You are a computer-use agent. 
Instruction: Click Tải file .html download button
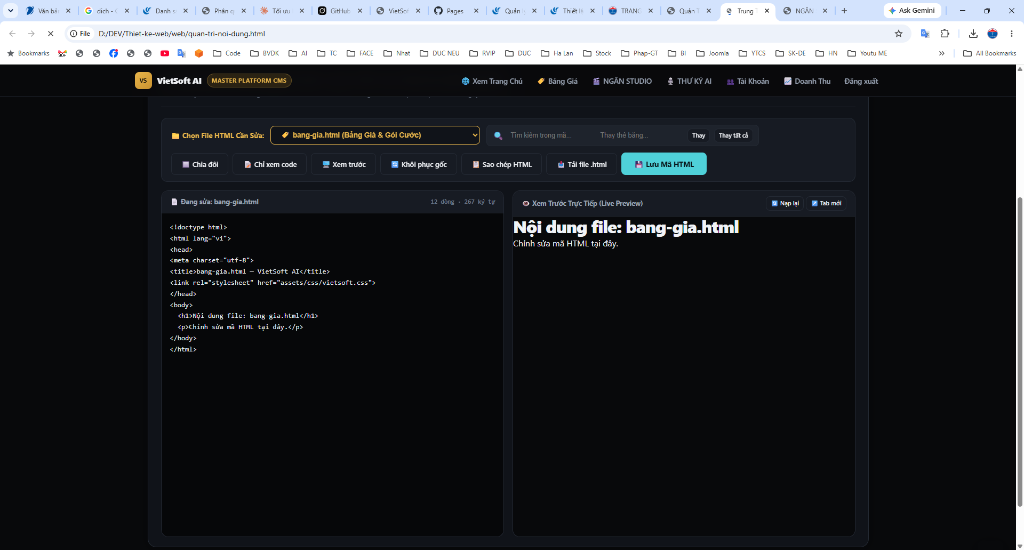[x=581, y=164]
